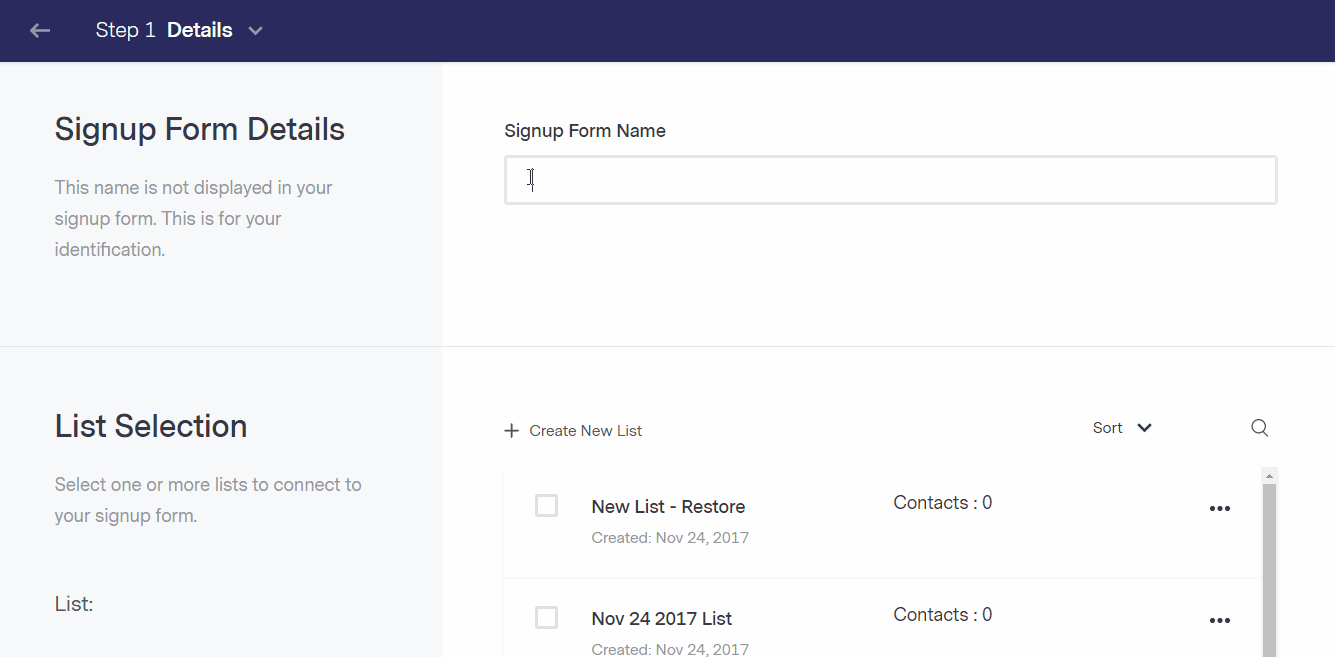Click Contacts : 0 for New List - Restore
This screenshot has width=1335, height=657.
pos(943,503)
